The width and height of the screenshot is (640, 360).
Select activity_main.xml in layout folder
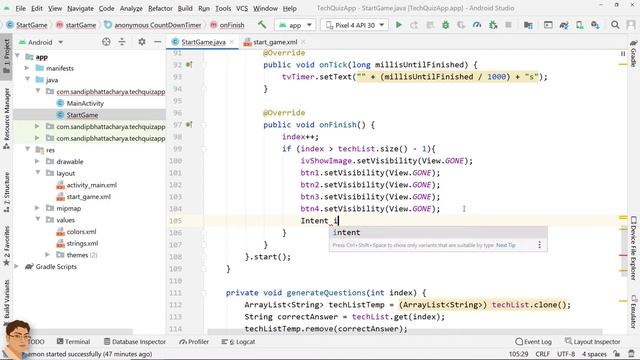click(91, 184)
